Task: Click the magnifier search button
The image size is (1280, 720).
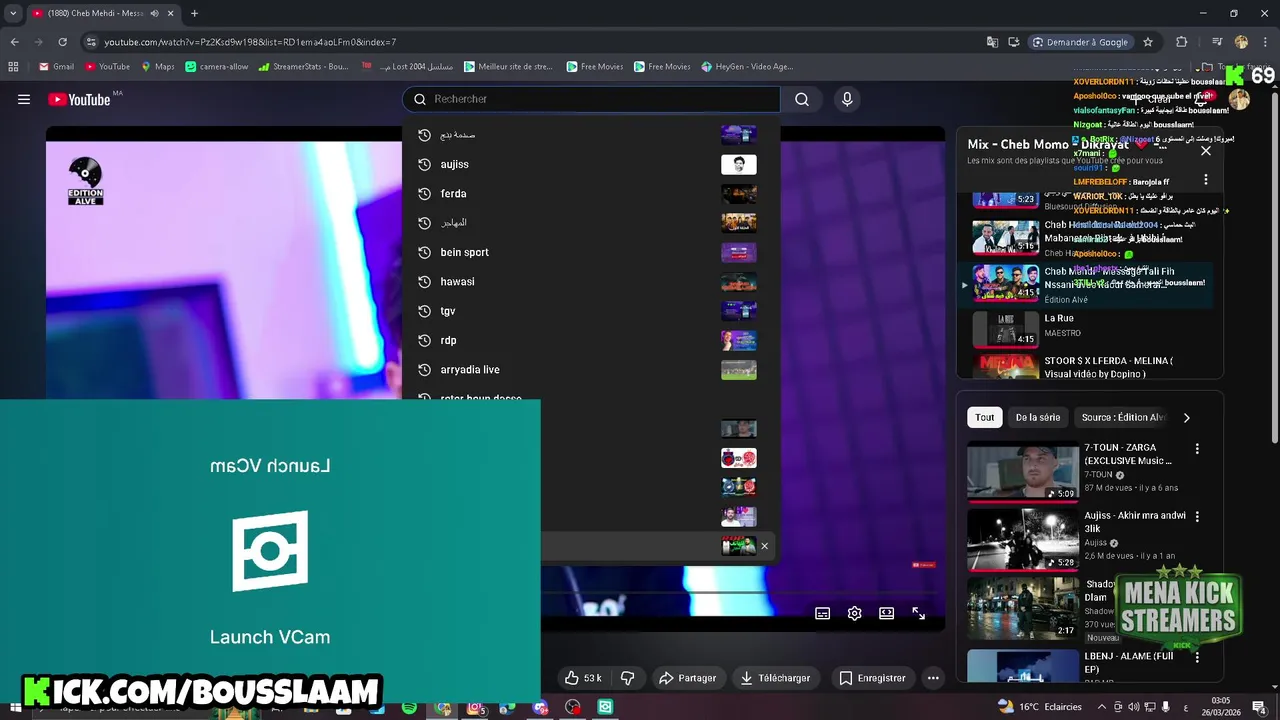Action: (802, 99)
